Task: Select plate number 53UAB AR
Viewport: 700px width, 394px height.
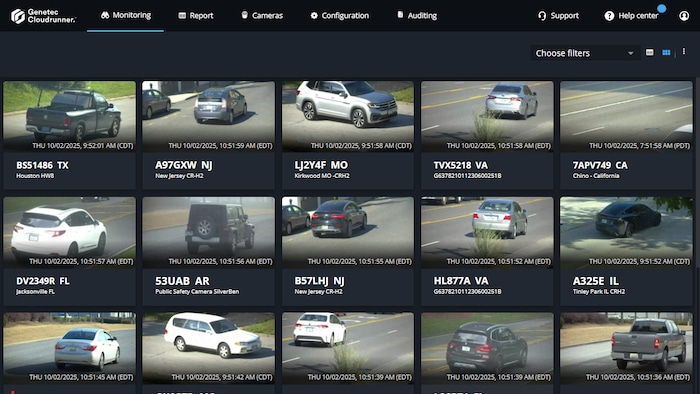Action: click(182, 281)
